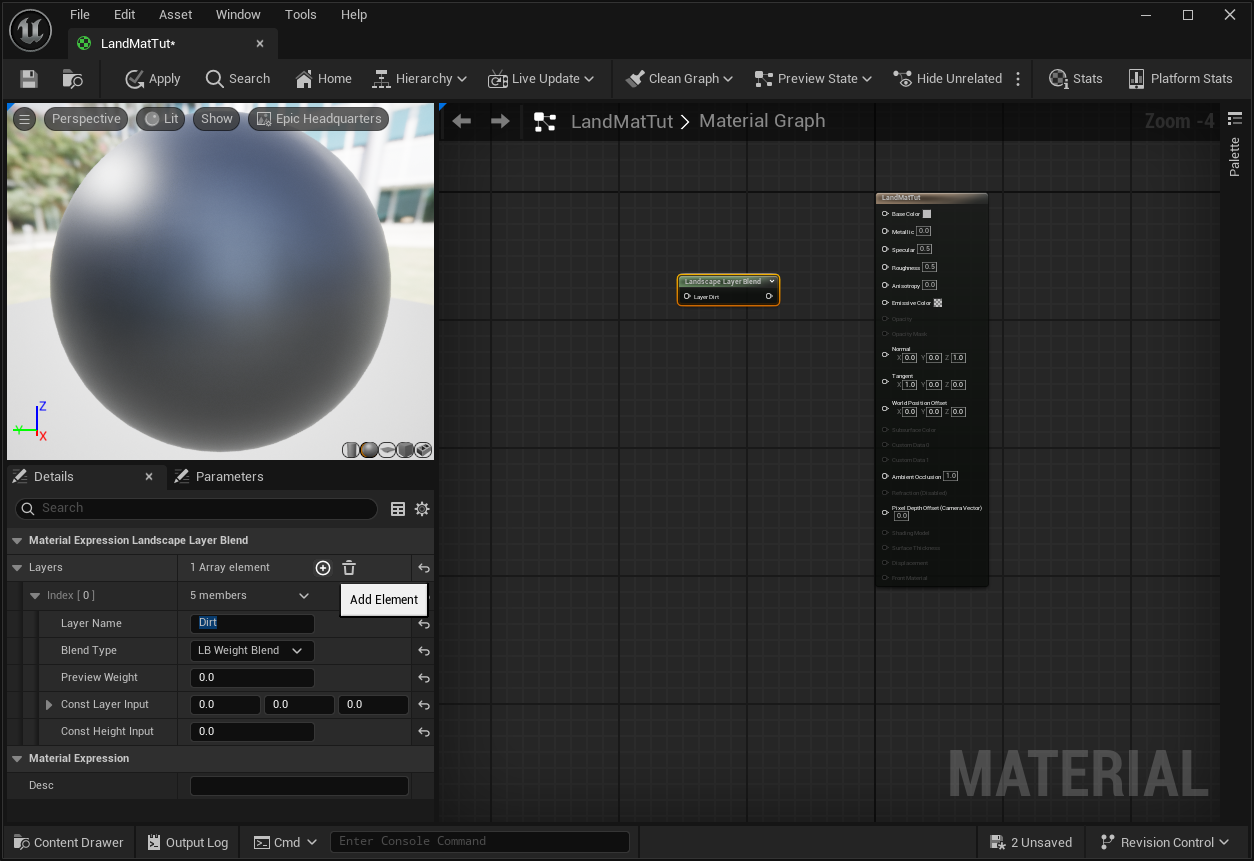Open the toolbar three-dots overflow menu
This screenshot has height=861, width=1254.
1018,79
